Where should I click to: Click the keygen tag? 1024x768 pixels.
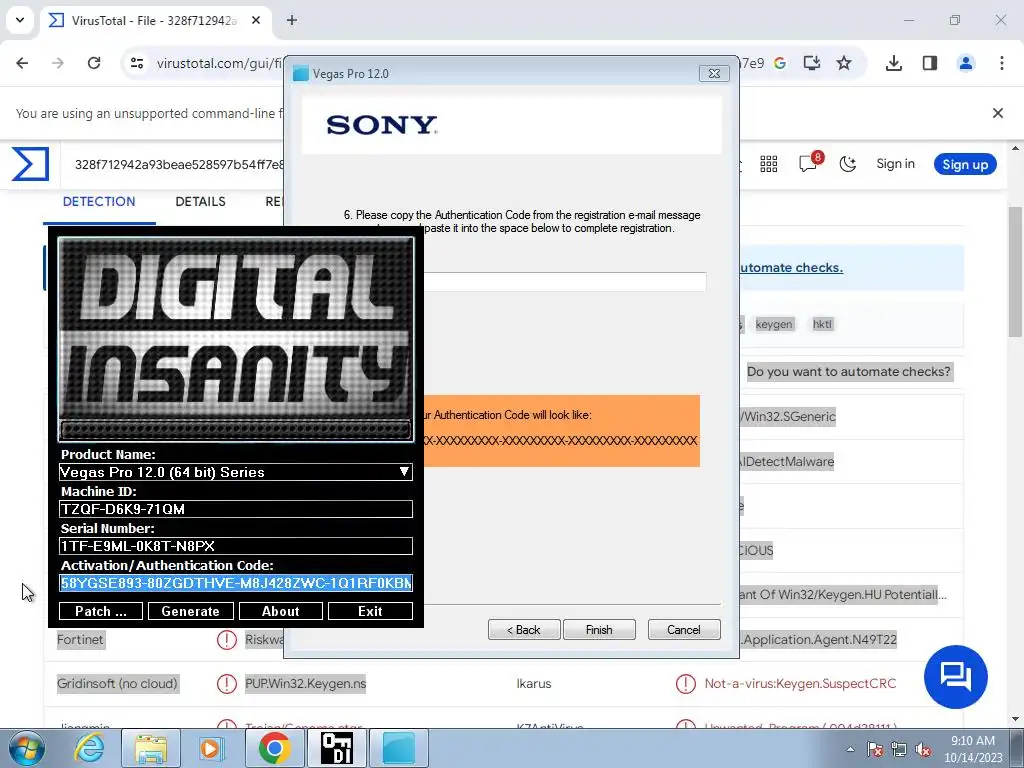point(774,324)
